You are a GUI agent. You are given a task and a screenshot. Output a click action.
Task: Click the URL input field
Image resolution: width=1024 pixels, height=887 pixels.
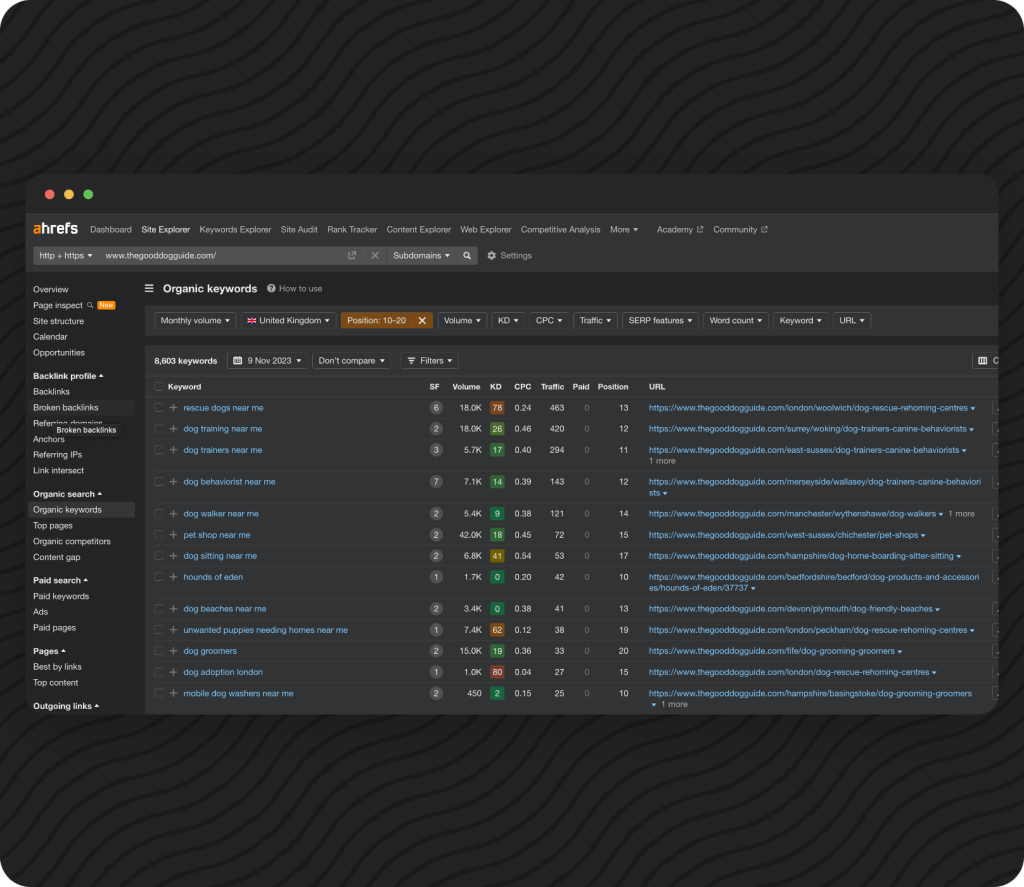pyautogui.click(x=222, y=255)
